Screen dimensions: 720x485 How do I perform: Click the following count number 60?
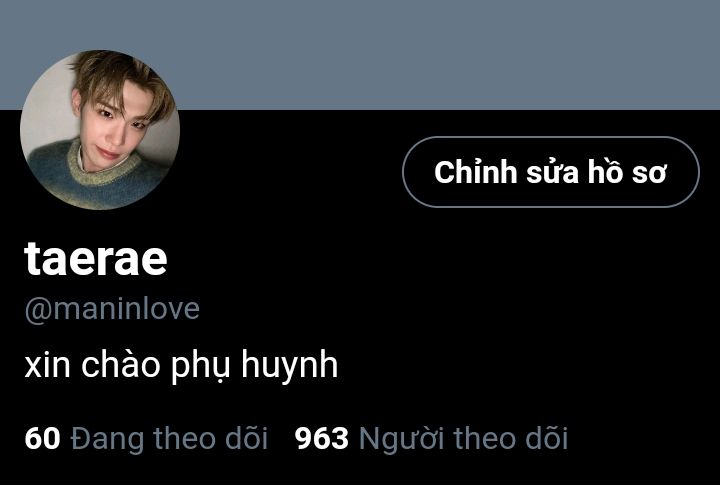[x=42, y=438]
